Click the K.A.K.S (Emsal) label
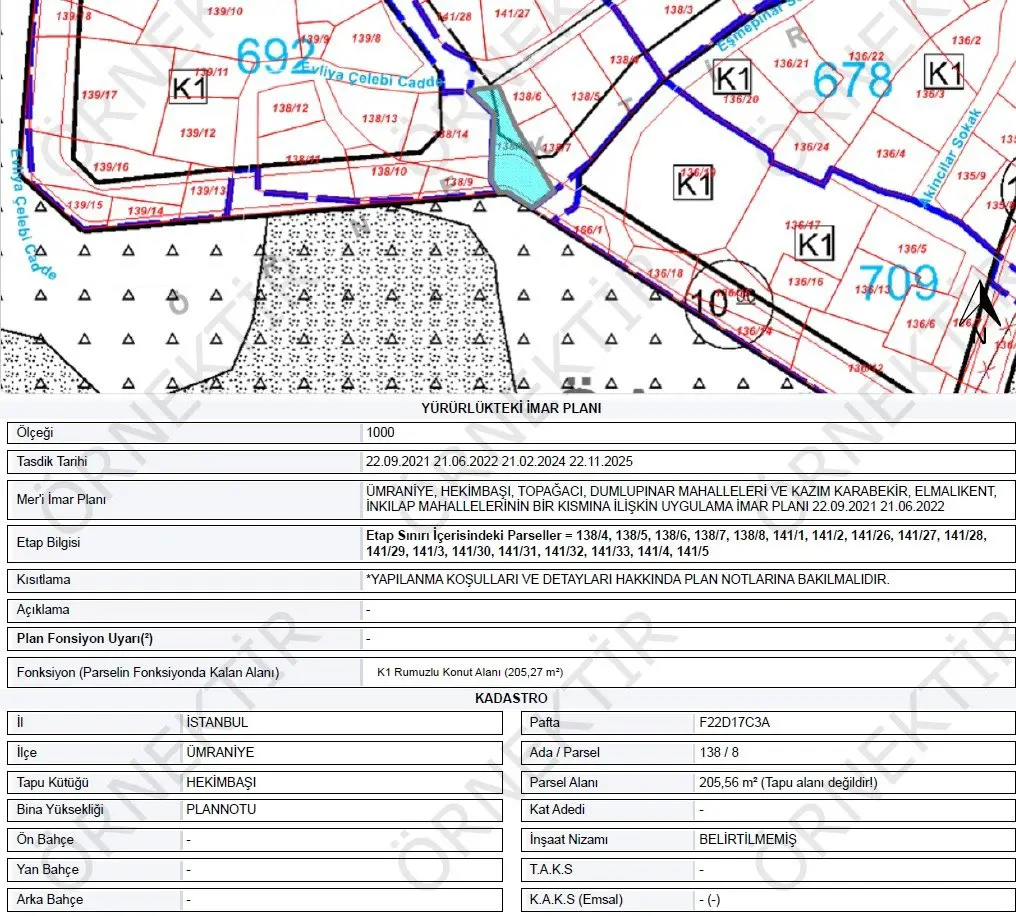 click(576, 899)
